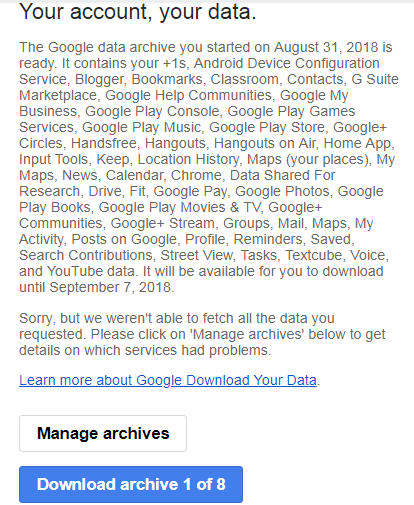Click the 'Your account, your data.' heading

[138, 12]
